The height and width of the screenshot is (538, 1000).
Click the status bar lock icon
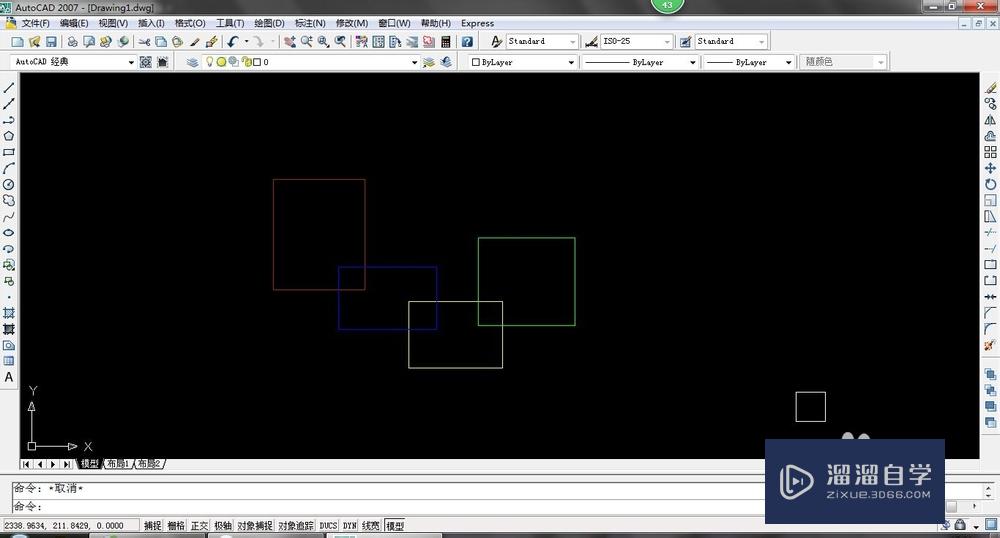point(960,525)
